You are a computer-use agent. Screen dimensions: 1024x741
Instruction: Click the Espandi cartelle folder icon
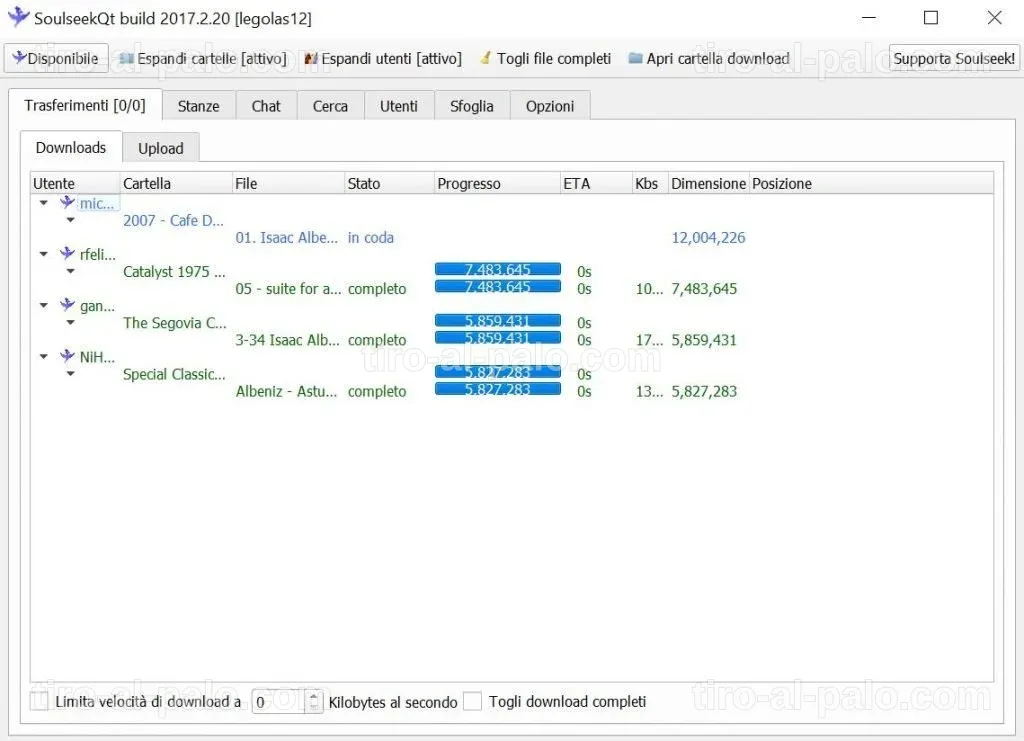tap(126, 59)
